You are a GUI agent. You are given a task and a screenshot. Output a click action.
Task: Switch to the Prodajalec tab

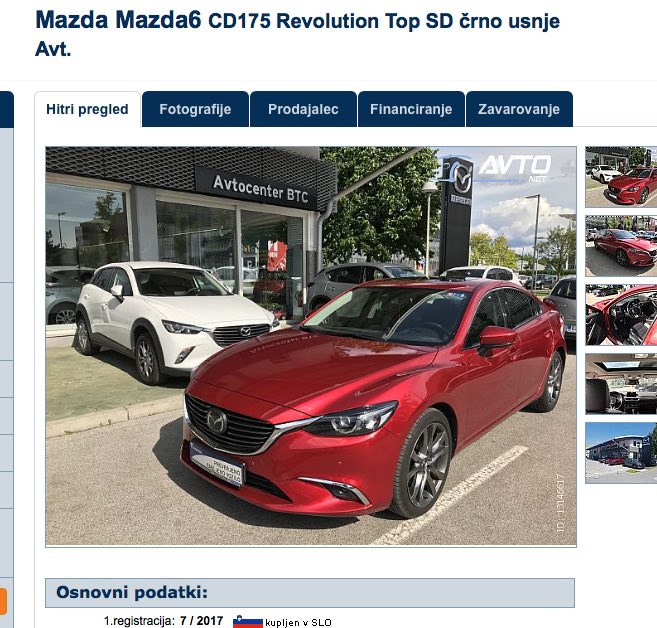tap(303, 109)
